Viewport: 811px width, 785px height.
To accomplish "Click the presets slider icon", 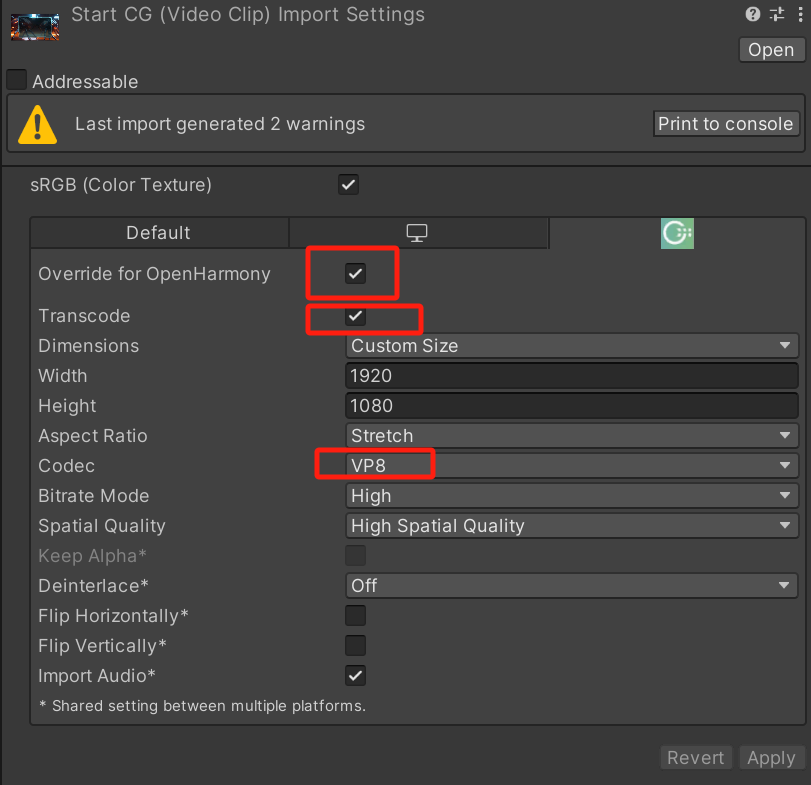I will click(776, 14).
